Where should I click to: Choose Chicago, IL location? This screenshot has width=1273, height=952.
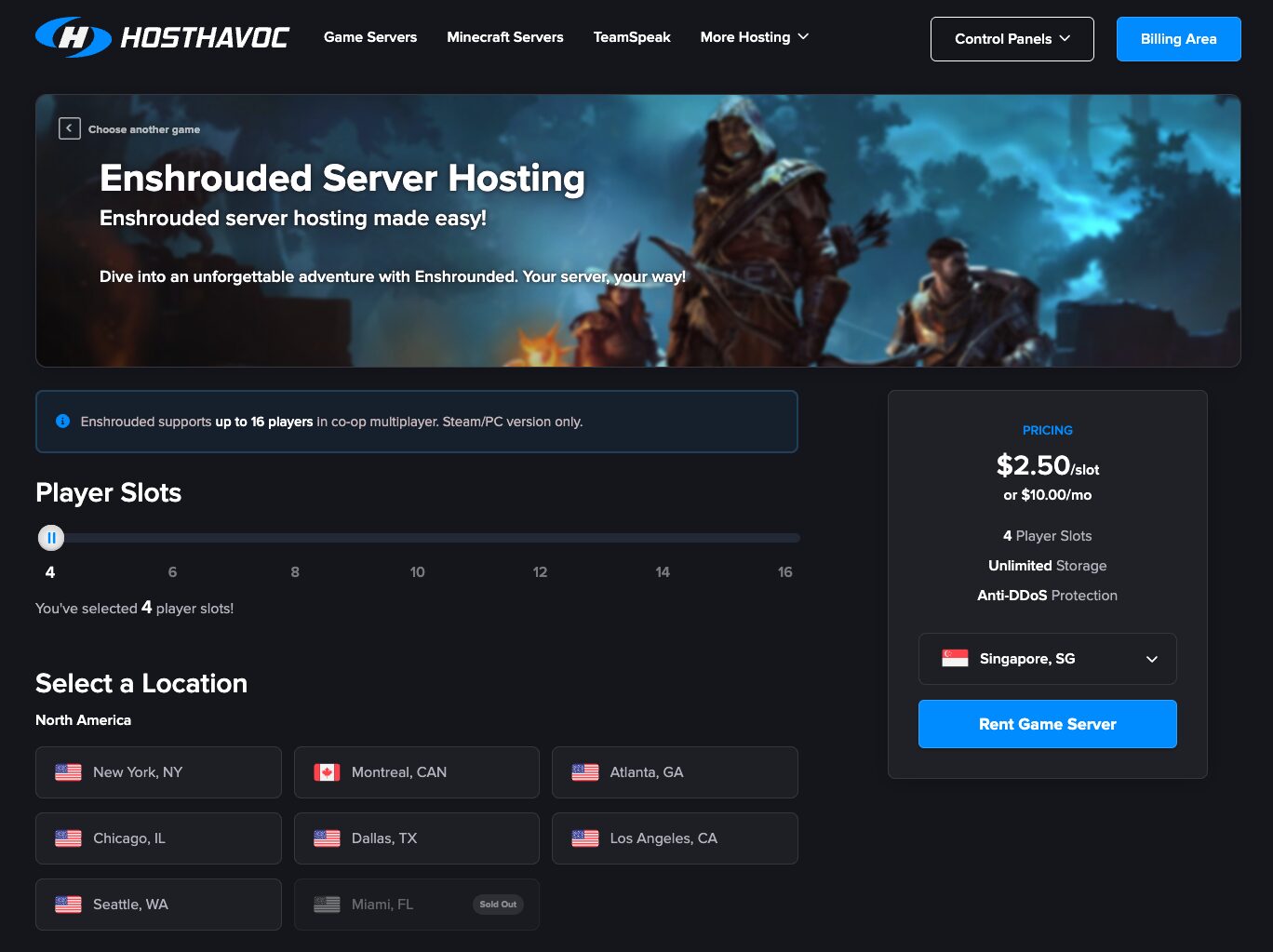coord(158,838)
